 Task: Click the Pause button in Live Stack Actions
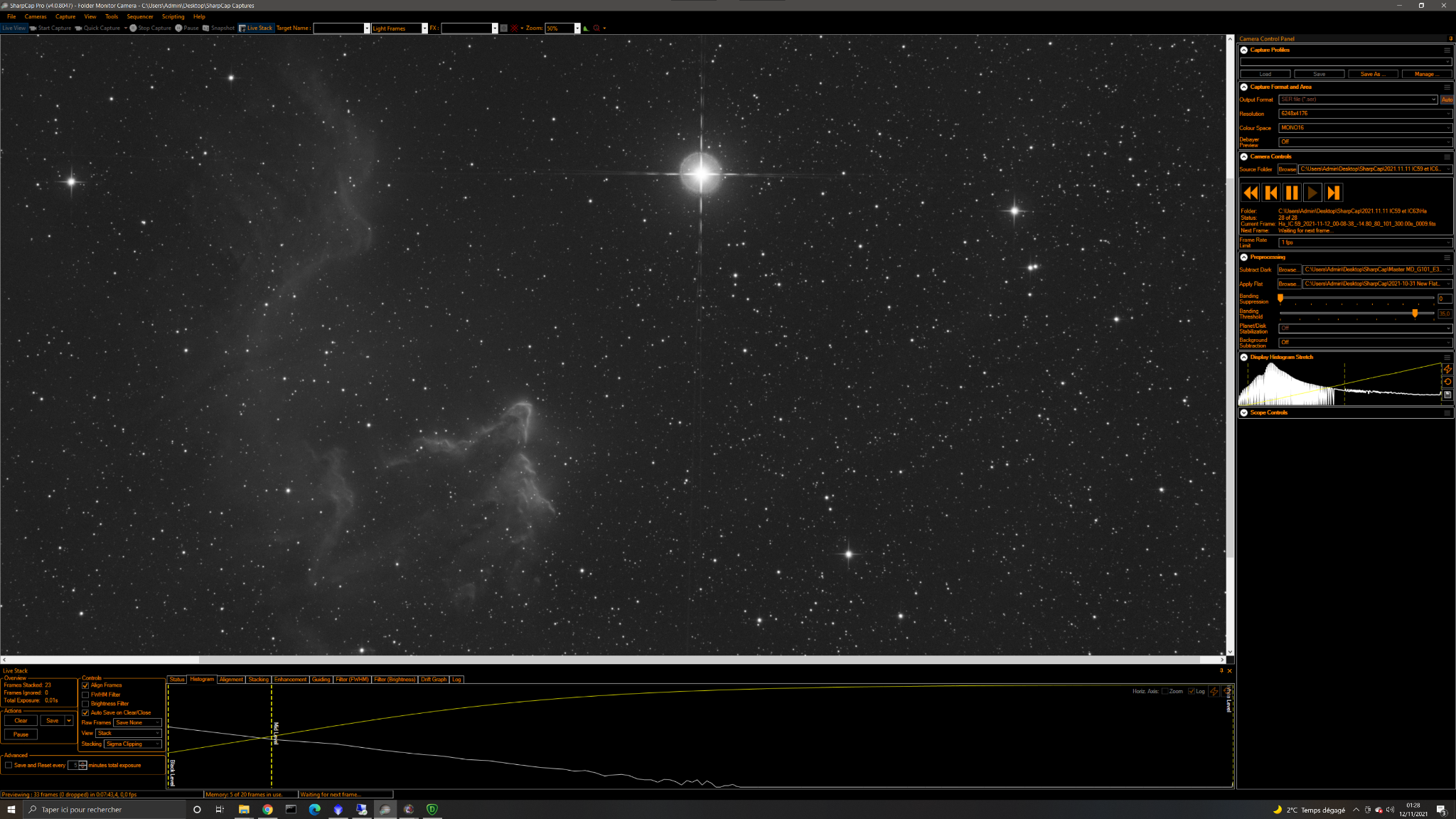[21, 734]
